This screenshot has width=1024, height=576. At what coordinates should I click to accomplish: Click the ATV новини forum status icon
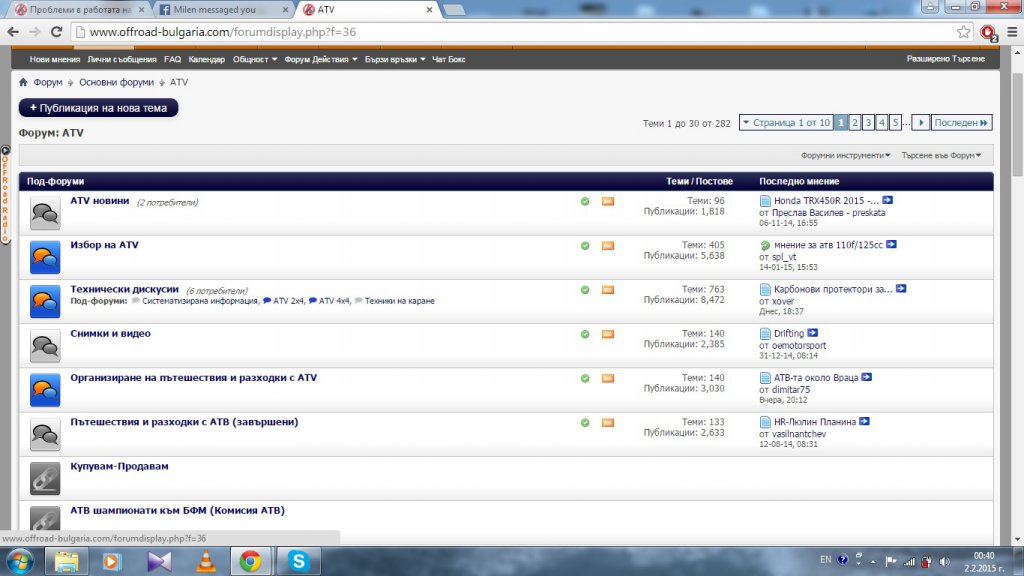click(x=45, y=213)
